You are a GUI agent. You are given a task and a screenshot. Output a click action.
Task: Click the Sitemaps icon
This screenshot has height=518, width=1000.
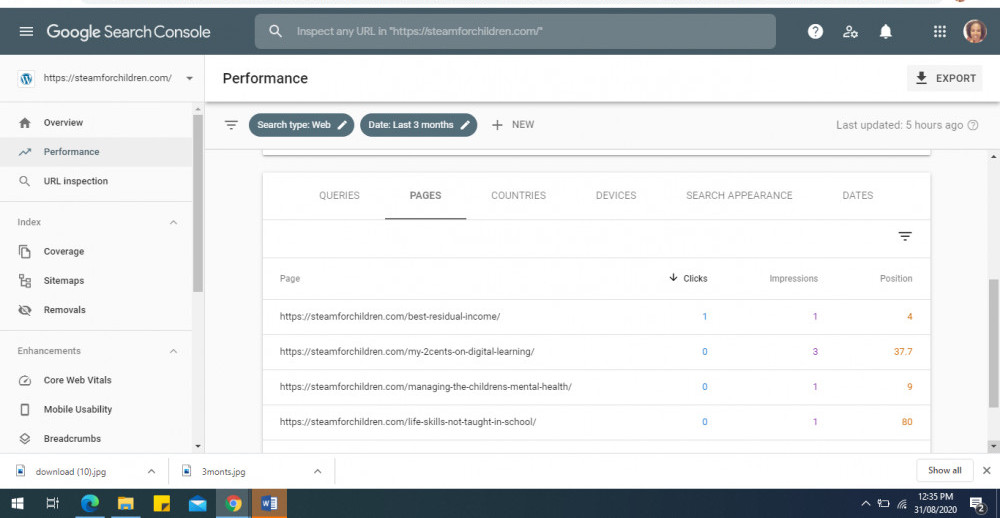click(x=25, y=281)
